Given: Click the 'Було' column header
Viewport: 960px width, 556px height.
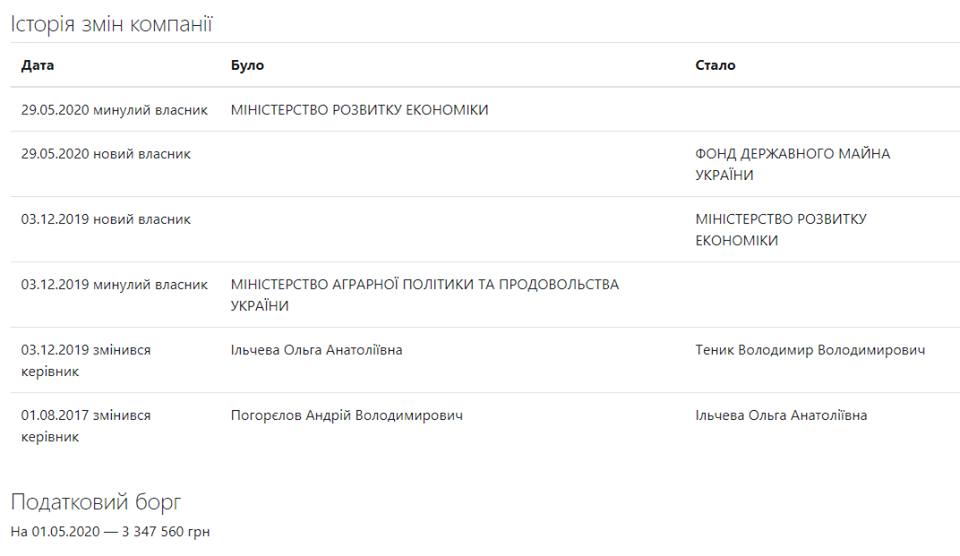Looking at the screenshot, I should [x=247, y=65].
